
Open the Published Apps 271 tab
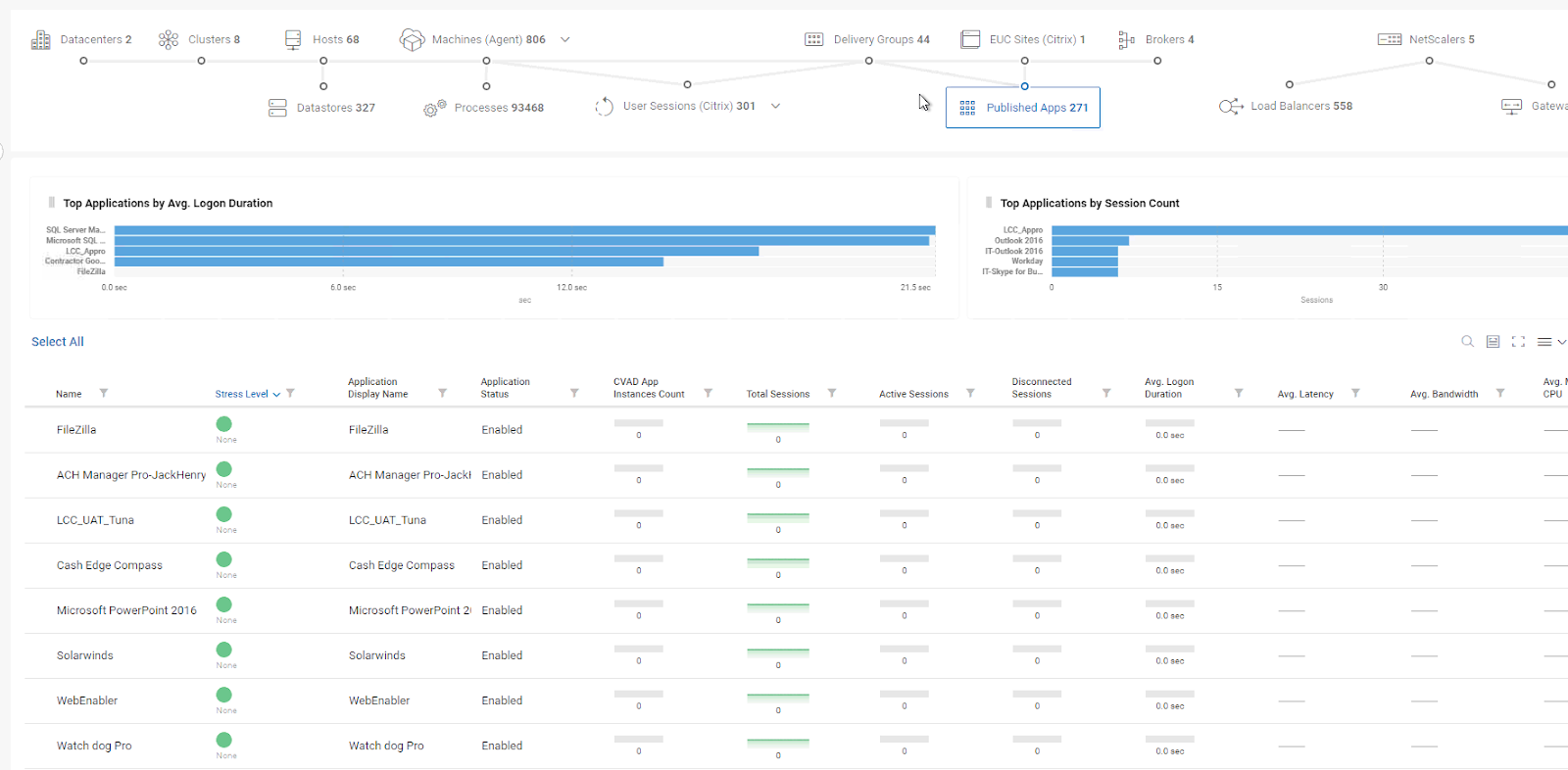1022,108
